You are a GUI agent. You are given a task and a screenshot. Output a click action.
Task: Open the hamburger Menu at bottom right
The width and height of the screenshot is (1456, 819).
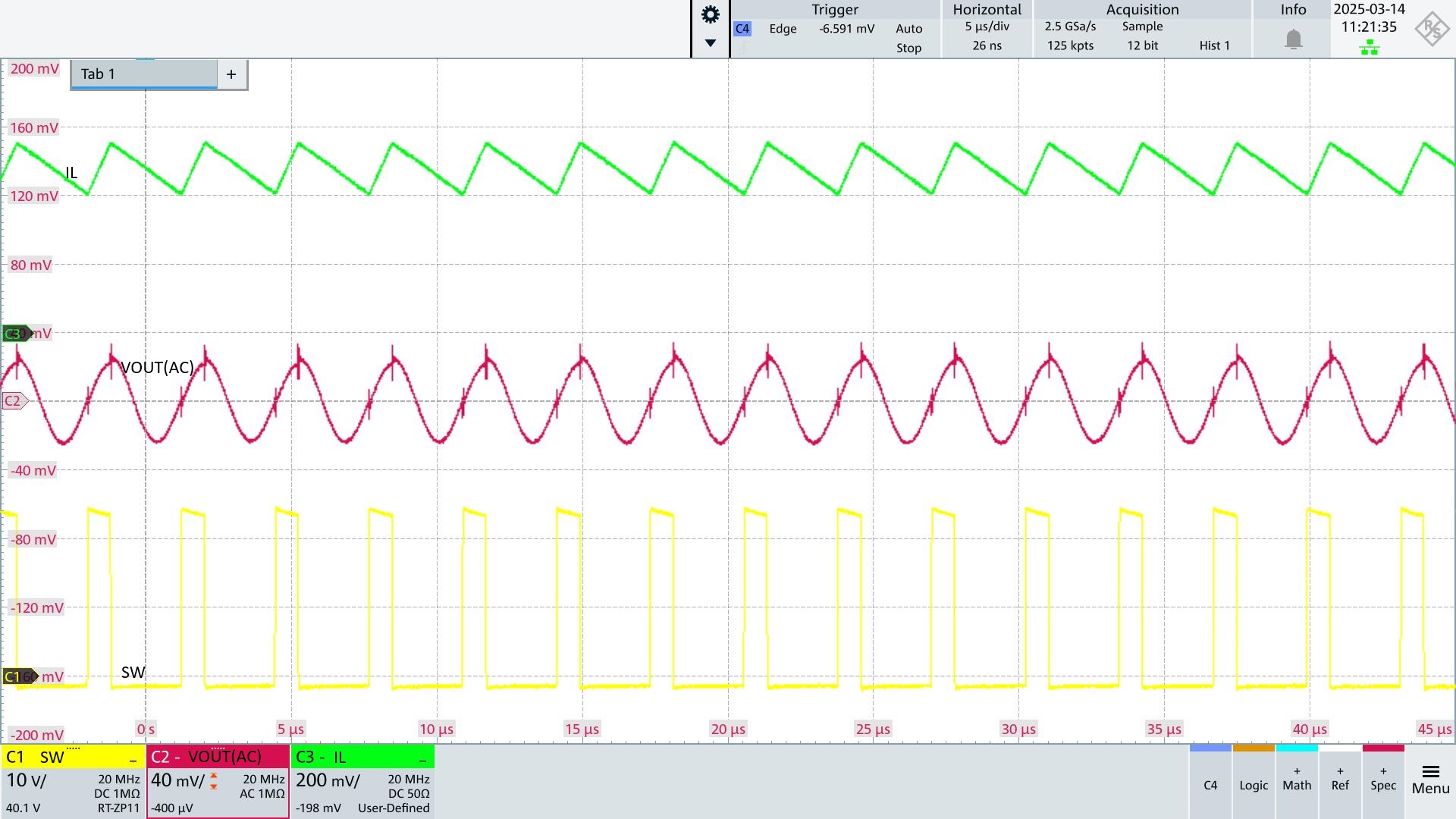pos(1432,777)
